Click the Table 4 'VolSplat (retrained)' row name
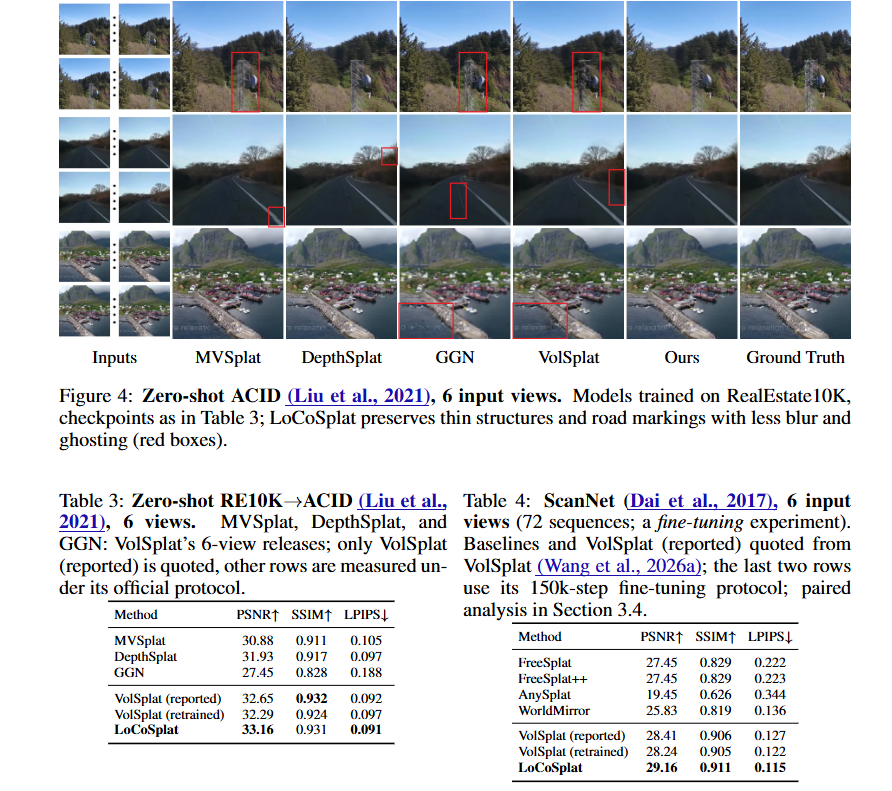Viewport: 892px width, 791px height. tap(573, 752)
